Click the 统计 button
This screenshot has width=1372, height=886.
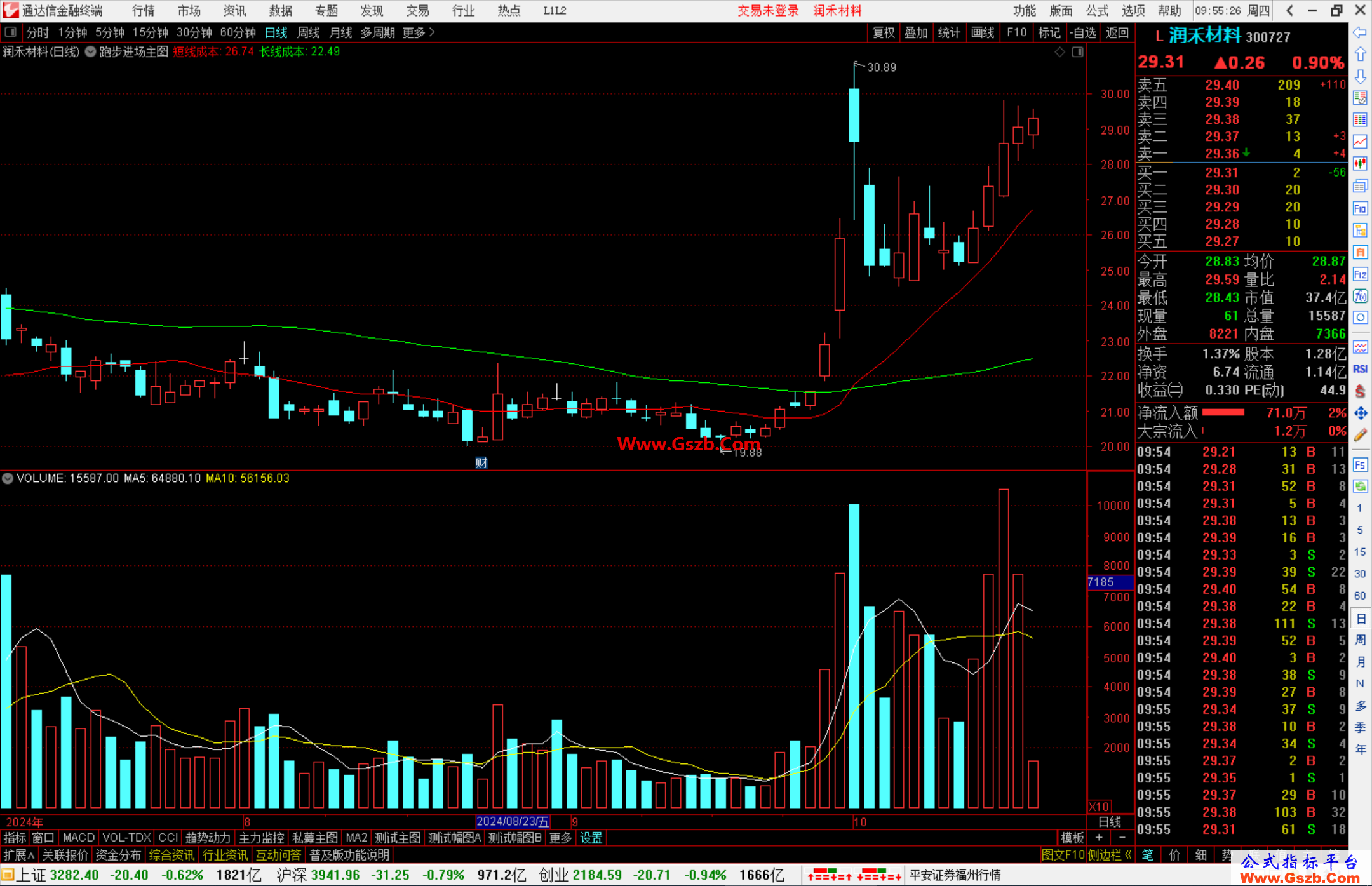(950, 32)
